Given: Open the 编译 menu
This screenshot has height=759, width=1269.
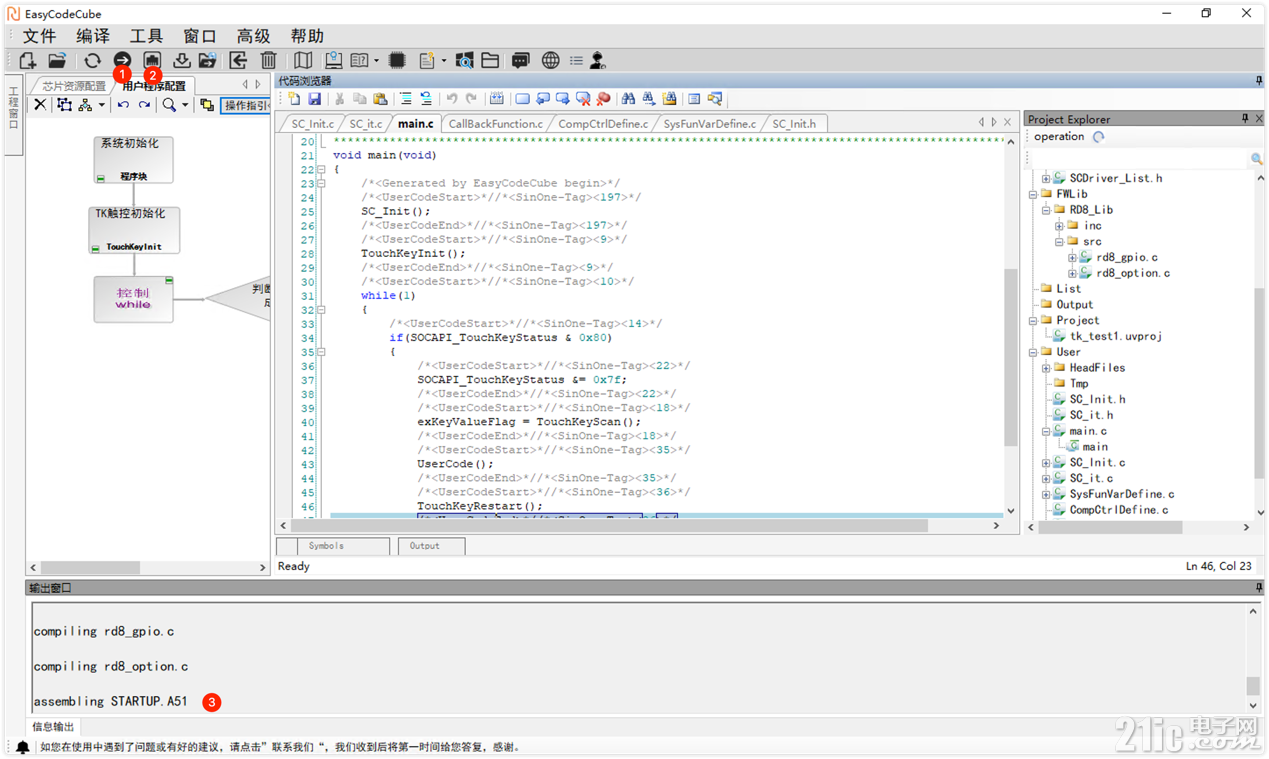Looking at the screenshot, I should point(93,37).
